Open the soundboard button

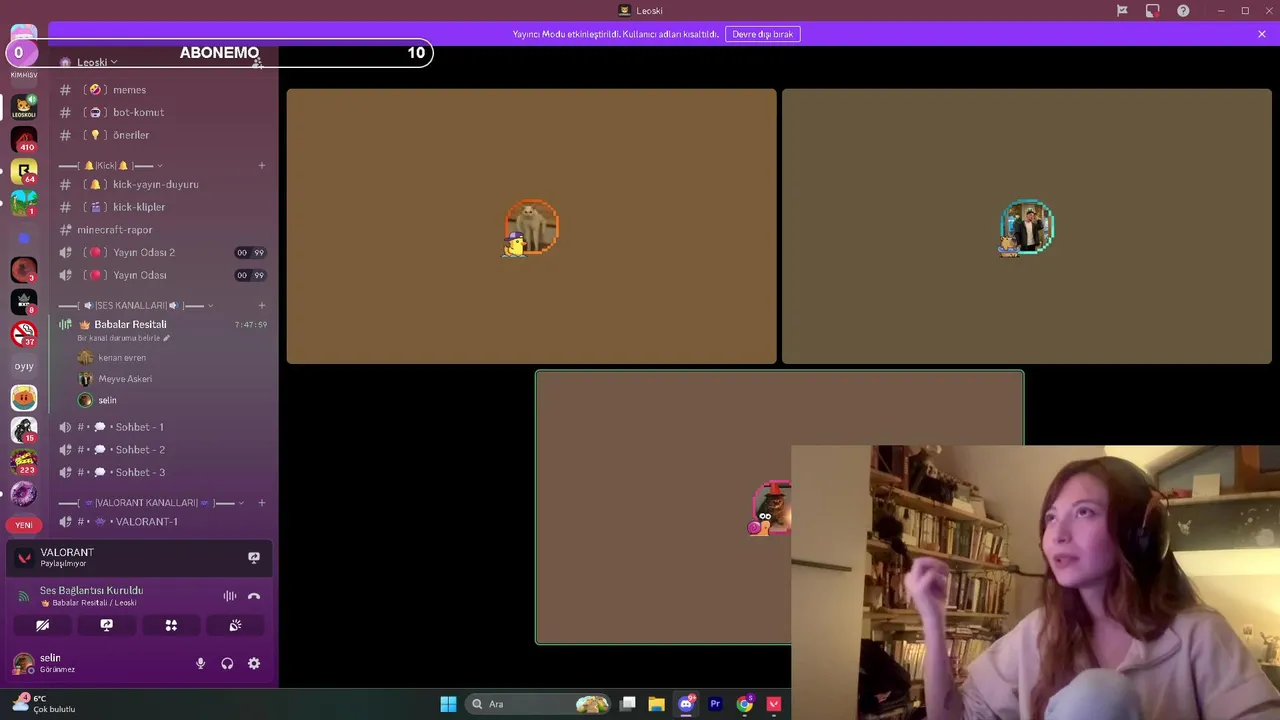point(235,625)
